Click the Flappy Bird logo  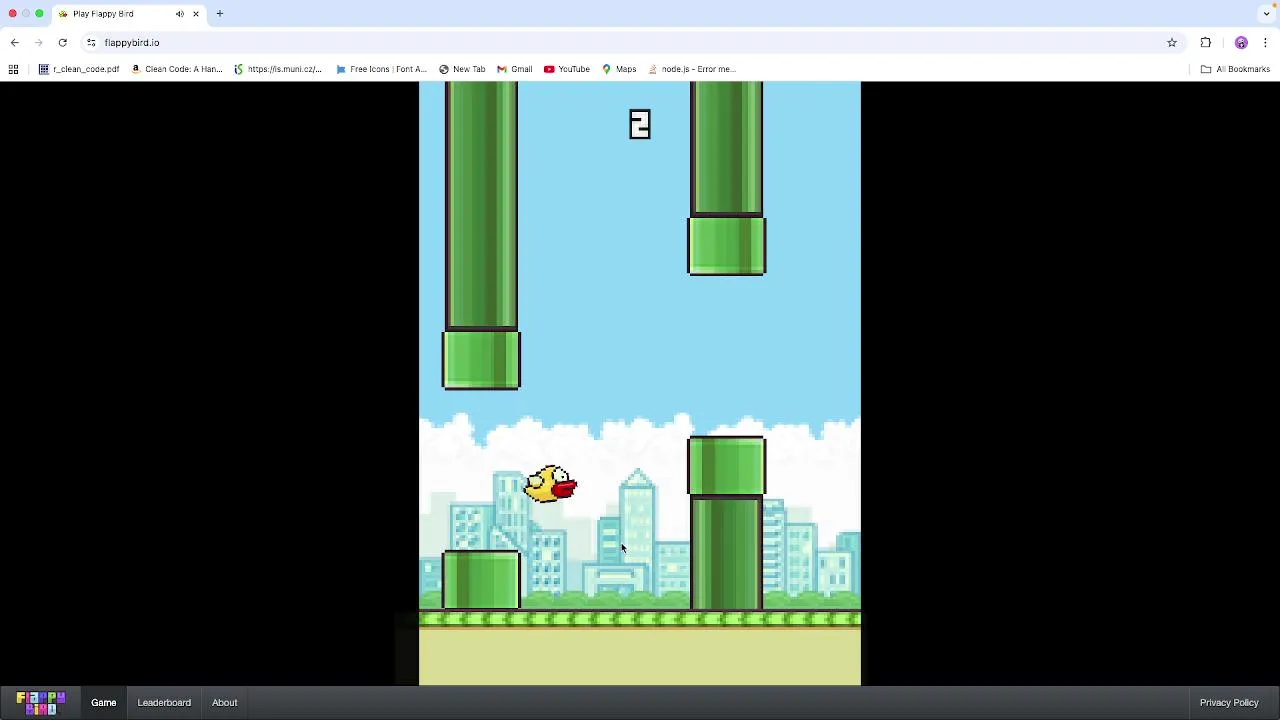coord(40,703)
